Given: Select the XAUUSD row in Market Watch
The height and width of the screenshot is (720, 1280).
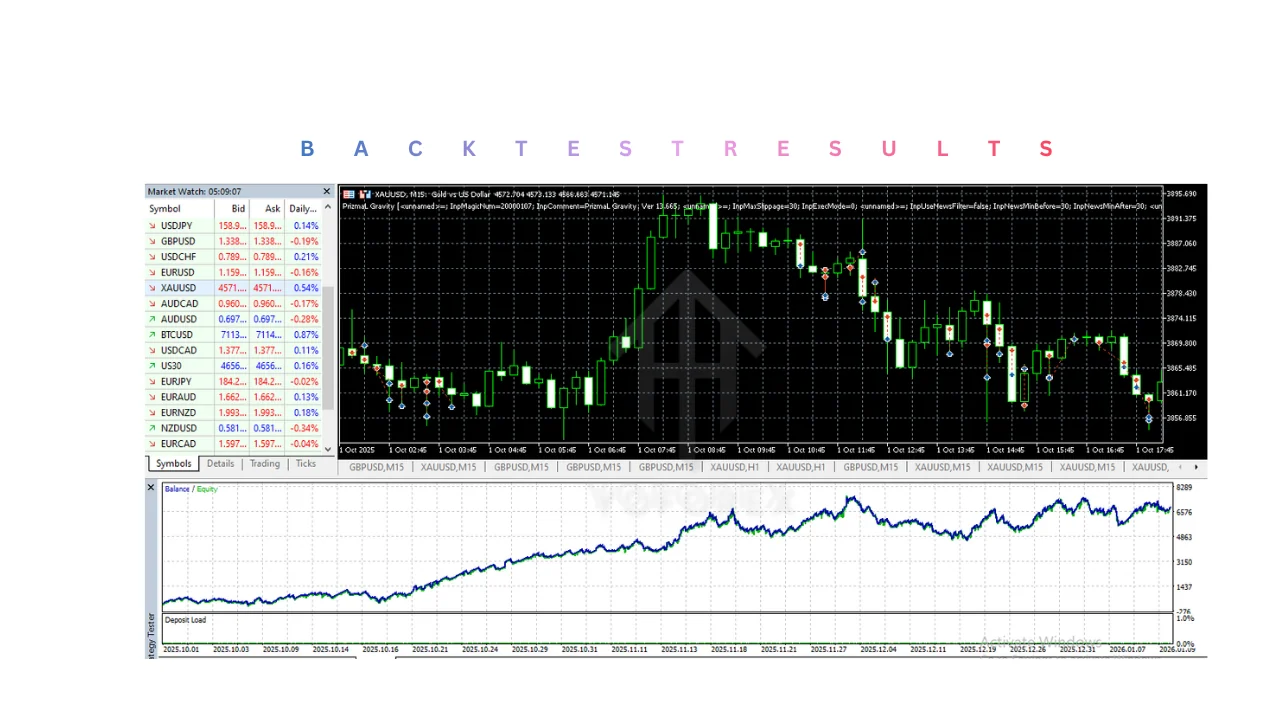Looking at the screenshot, I should pos(178,288).
